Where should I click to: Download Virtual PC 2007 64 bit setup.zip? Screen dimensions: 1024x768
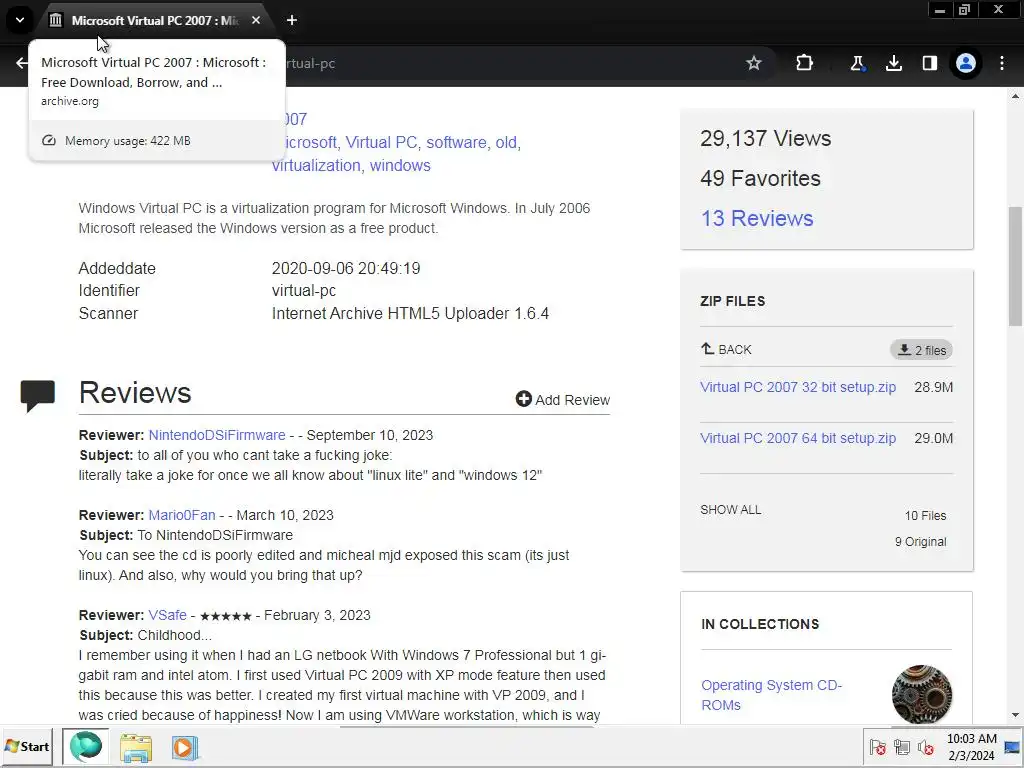797,438
